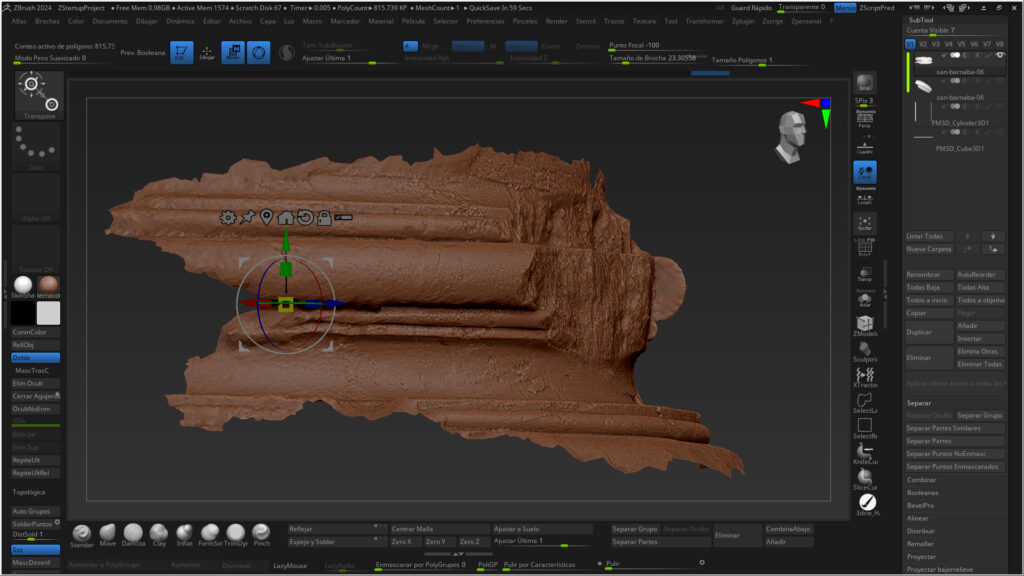Screen dimensions: 1024x576
Task: Select the SliceCurve tool icon
Action: coord(865,479)
